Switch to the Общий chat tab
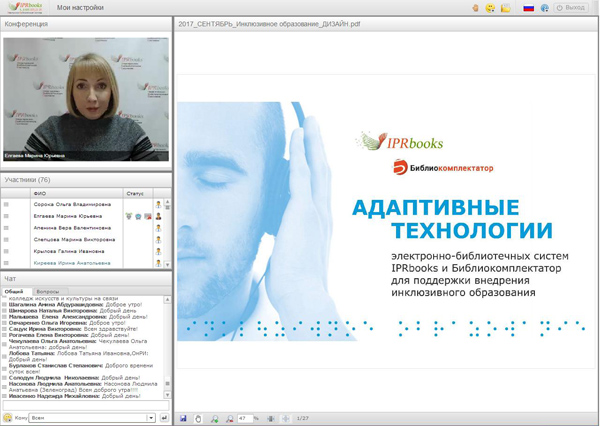Viewport: 600px width, 426px height. (14, 292)
